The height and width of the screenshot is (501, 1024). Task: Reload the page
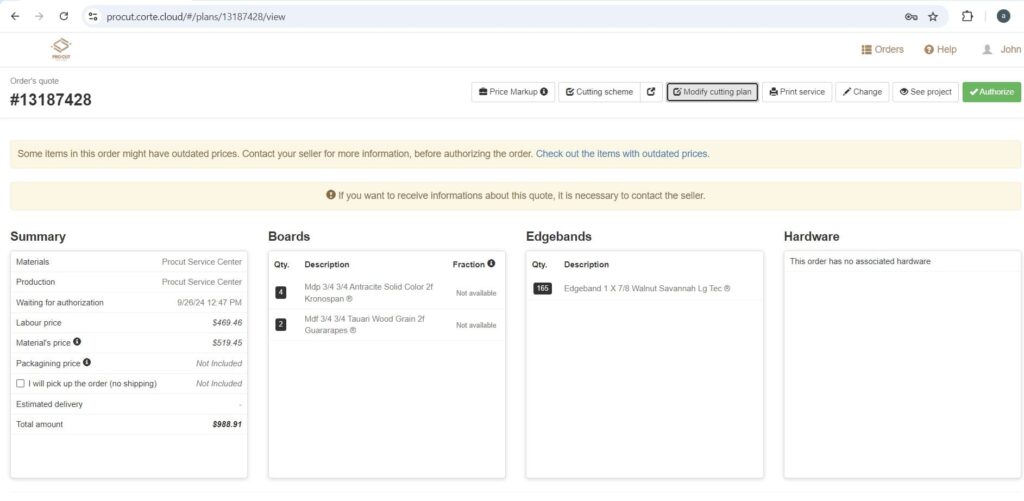pyautogui.click(x=64, y=16)
